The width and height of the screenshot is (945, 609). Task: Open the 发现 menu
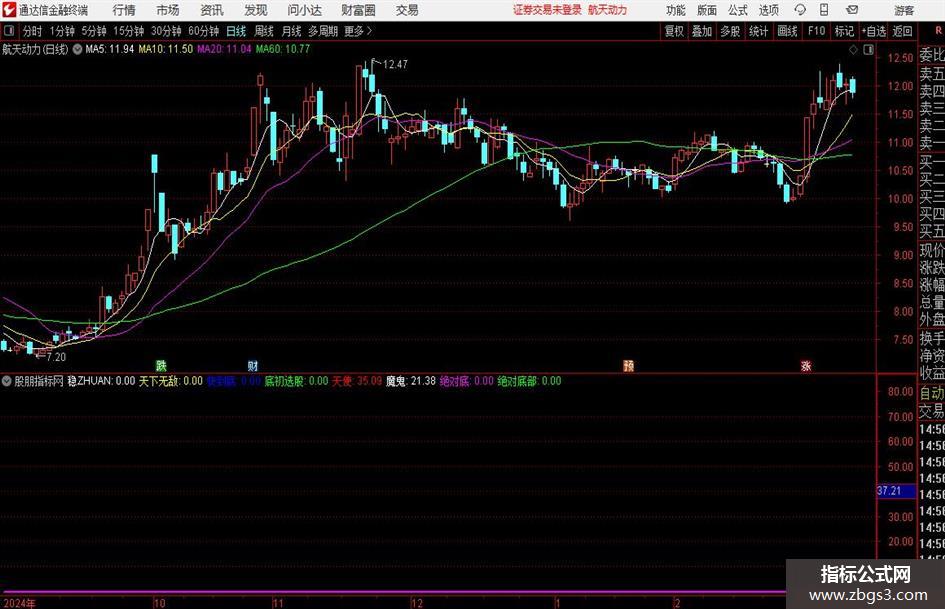(256, 10)
